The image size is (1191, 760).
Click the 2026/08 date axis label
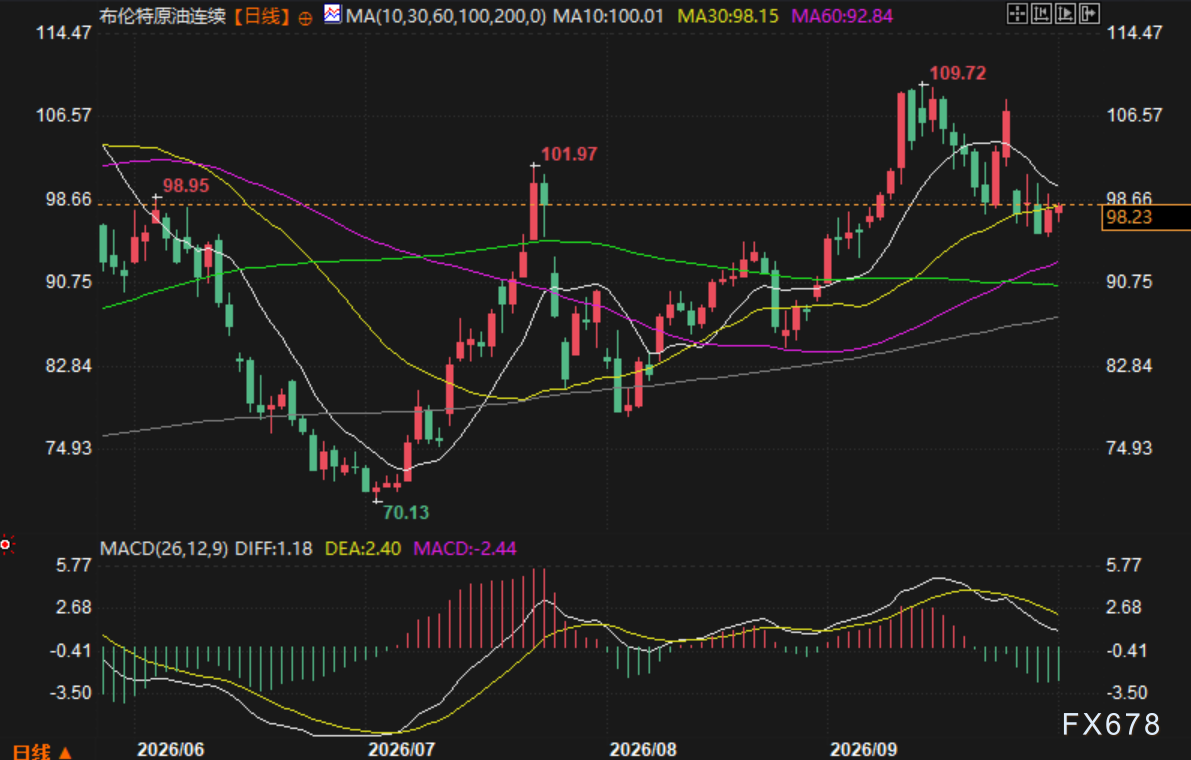pyautogui.click(x=643, y=749)
